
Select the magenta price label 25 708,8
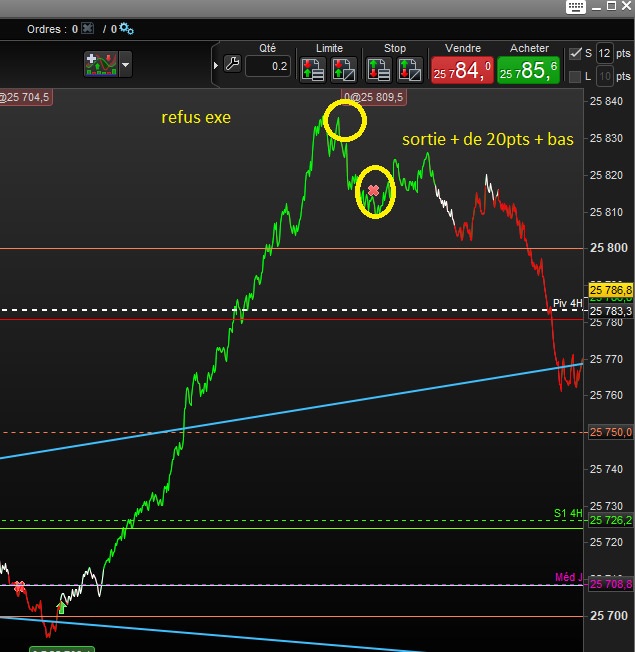pyautogui.click(x=611, y=584)
